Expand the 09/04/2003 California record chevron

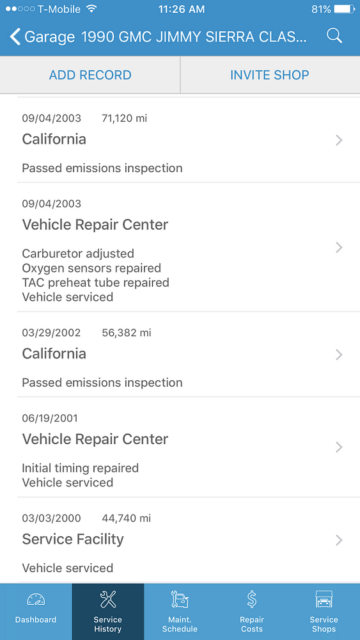339,140
